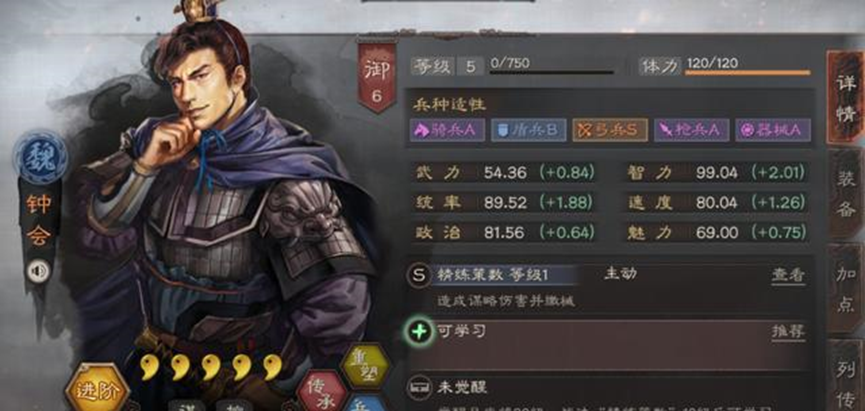Click the S rank skill icon
The height and width of the screenshot is (411, 865).
[x=419, y=276]
